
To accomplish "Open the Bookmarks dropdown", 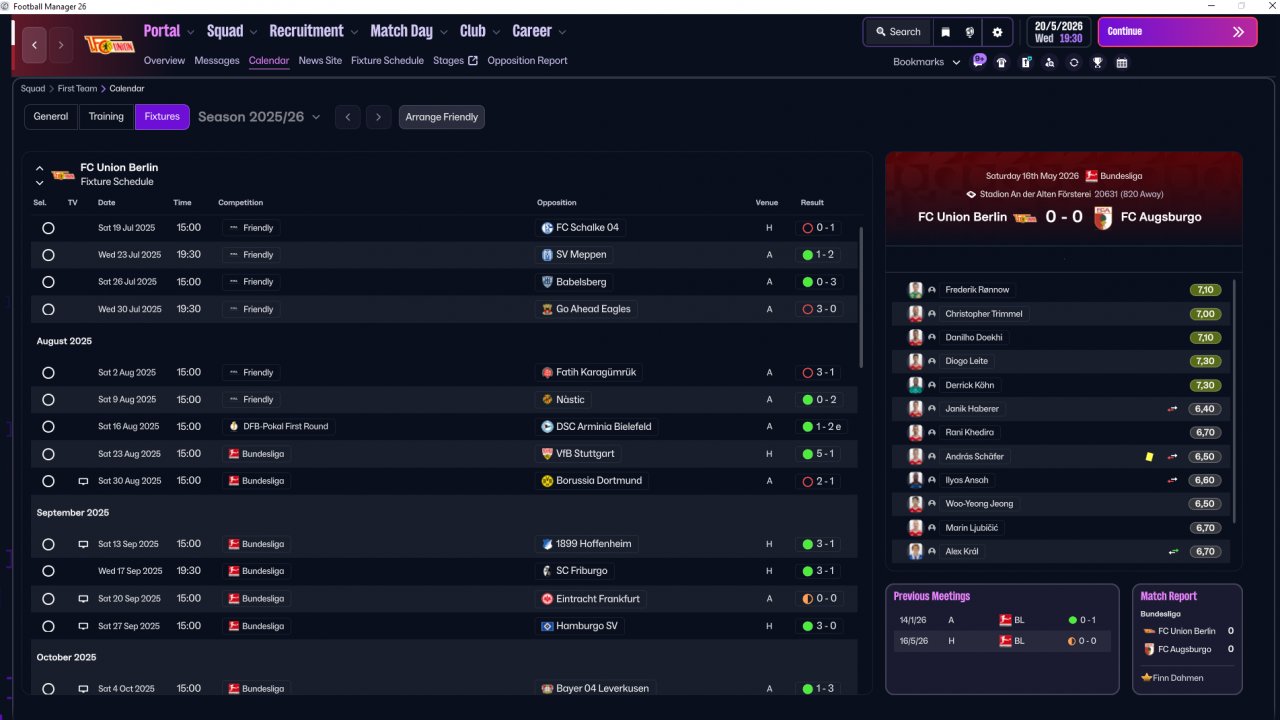I will pos(926,62).
